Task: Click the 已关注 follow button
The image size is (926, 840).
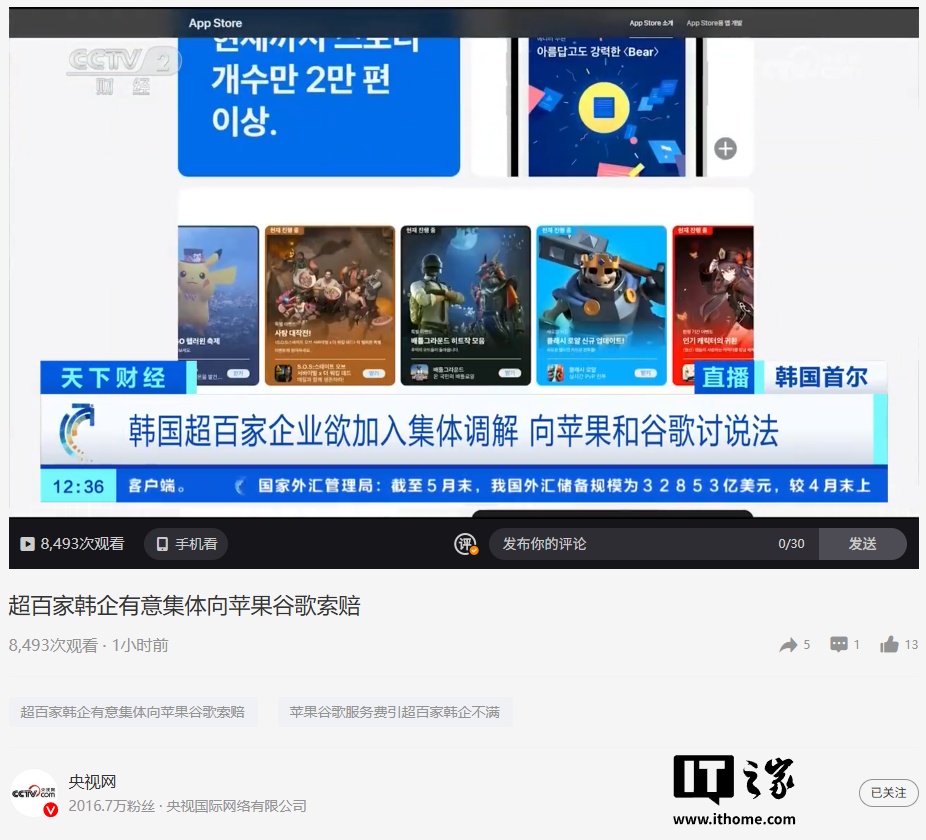Action: coord(888,793)
